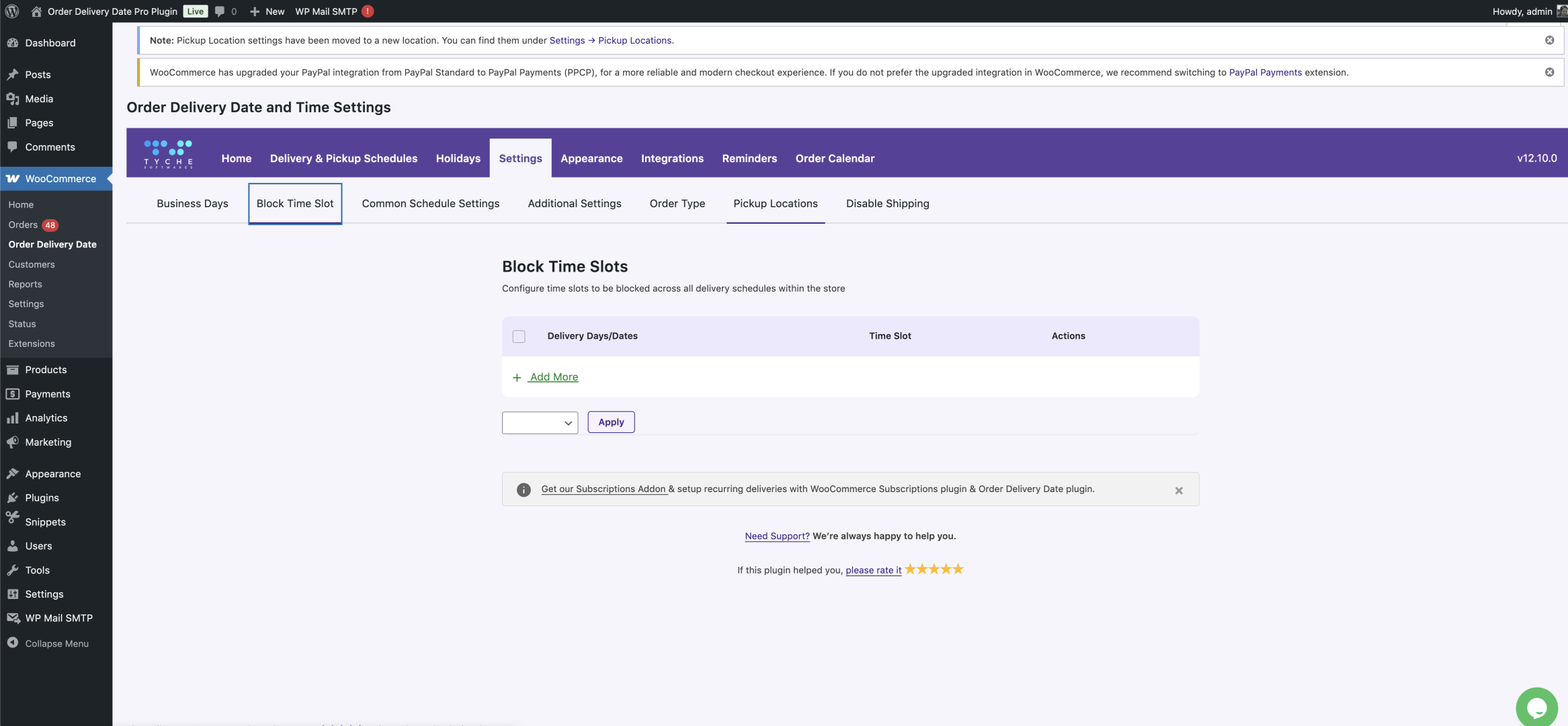Switch to the Holidays tab
This screenshot has width=1568, height=726.
(x=458, y=159)
